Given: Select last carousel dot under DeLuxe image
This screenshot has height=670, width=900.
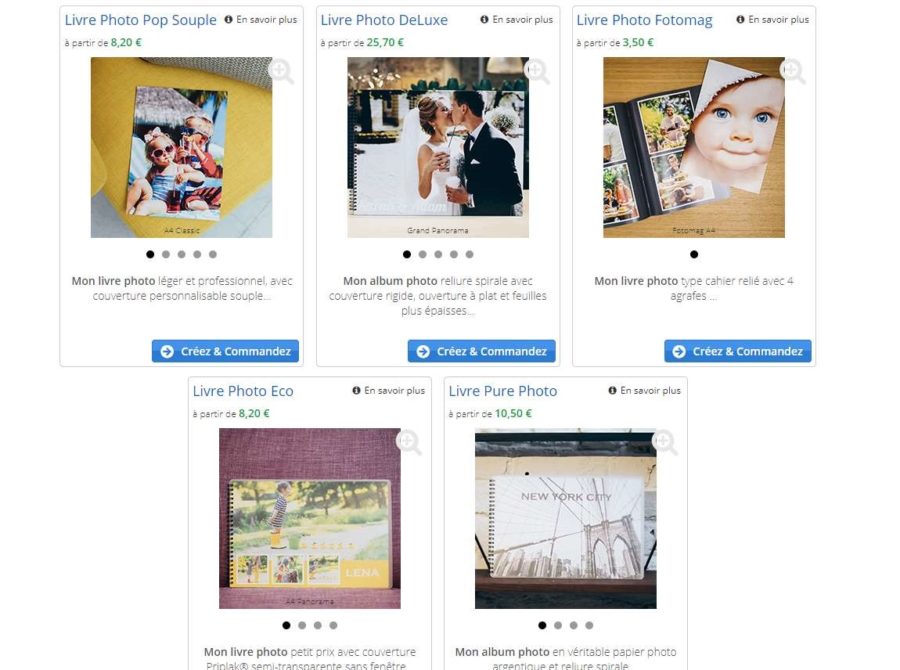Looking at the screenshot, I should (x=470, y=254).
